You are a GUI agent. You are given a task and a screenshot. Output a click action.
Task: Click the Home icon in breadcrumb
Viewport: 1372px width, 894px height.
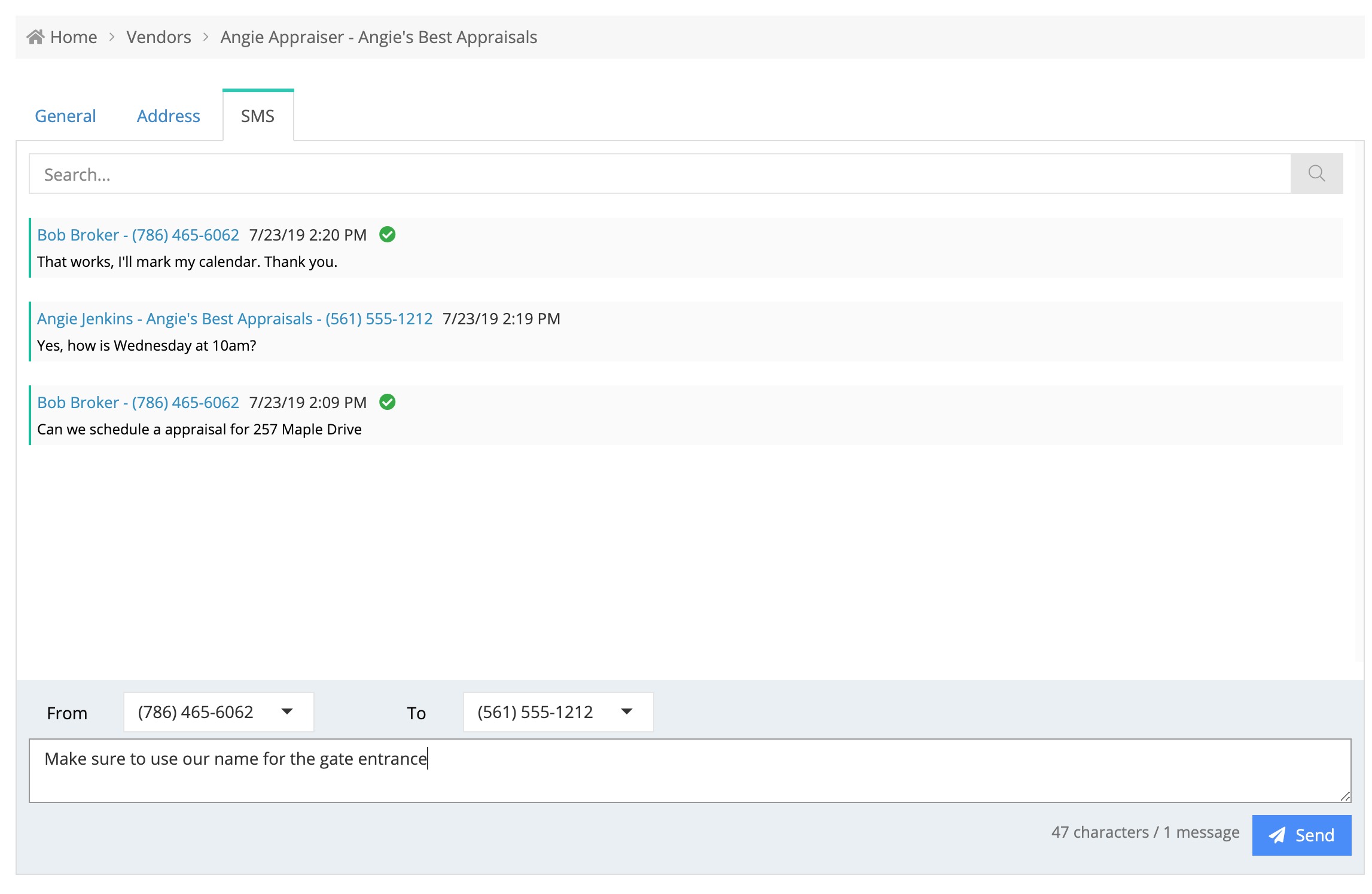pos(35,37)
